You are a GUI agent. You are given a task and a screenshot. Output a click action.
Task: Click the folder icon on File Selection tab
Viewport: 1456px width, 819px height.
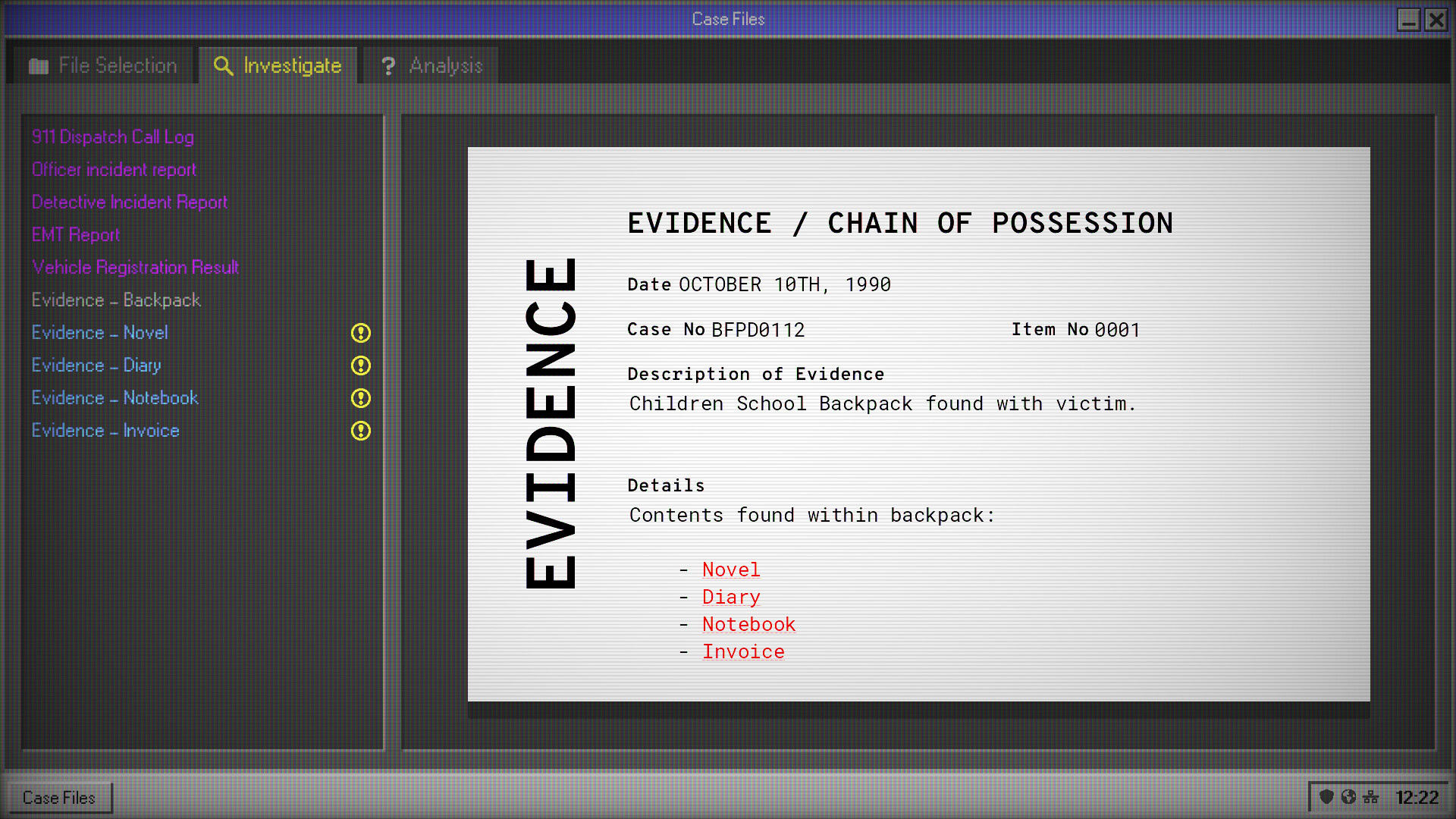(x=39, y=65)
